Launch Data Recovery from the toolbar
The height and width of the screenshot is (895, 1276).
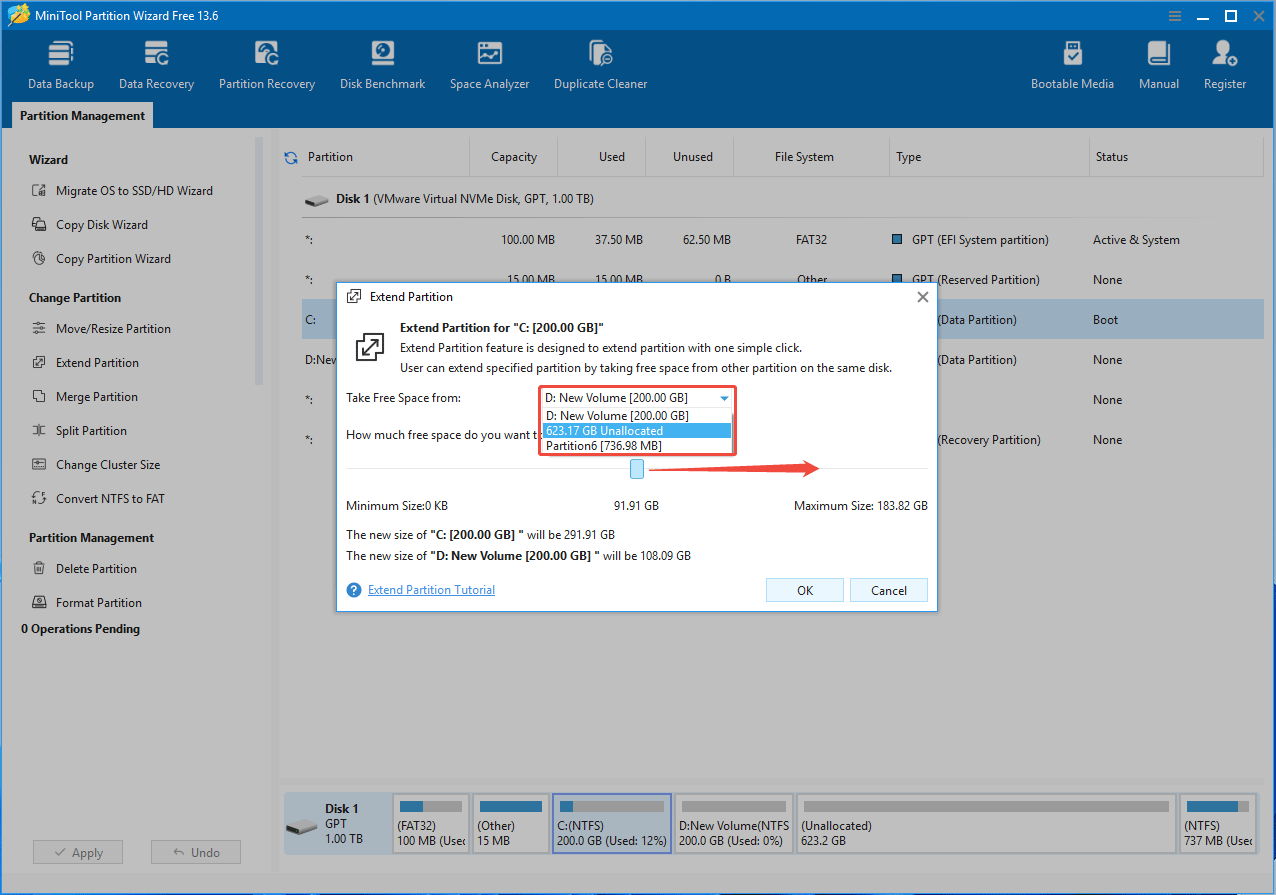pos(156,65)
